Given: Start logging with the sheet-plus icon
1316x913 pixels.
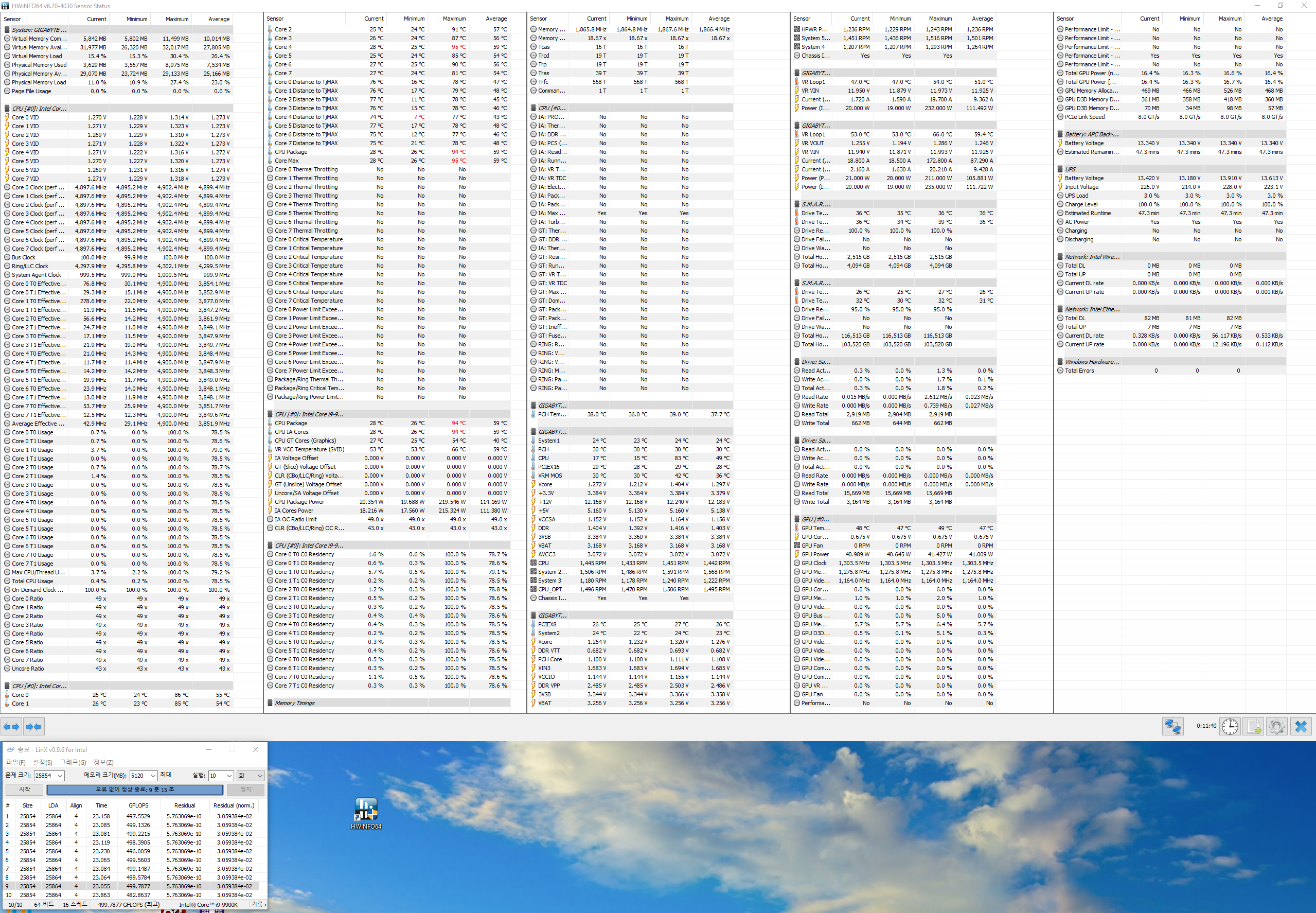Looking at the screenshot, I should pyautogui.click(x=1254, y=727).
